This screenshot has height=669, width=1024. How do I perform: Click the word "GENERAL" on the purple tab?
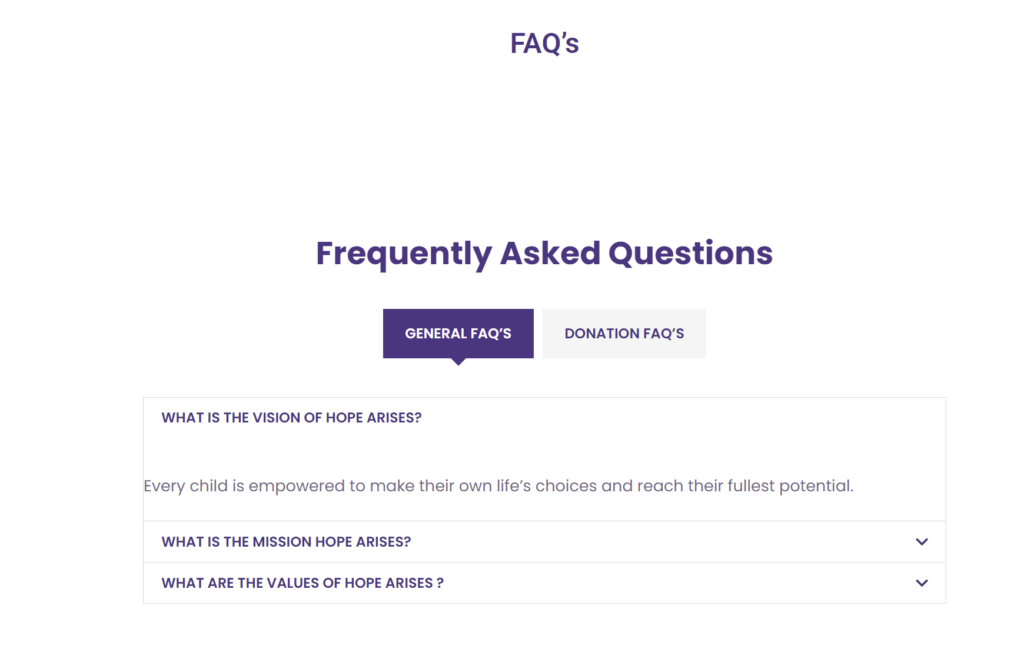pos(435,333)
